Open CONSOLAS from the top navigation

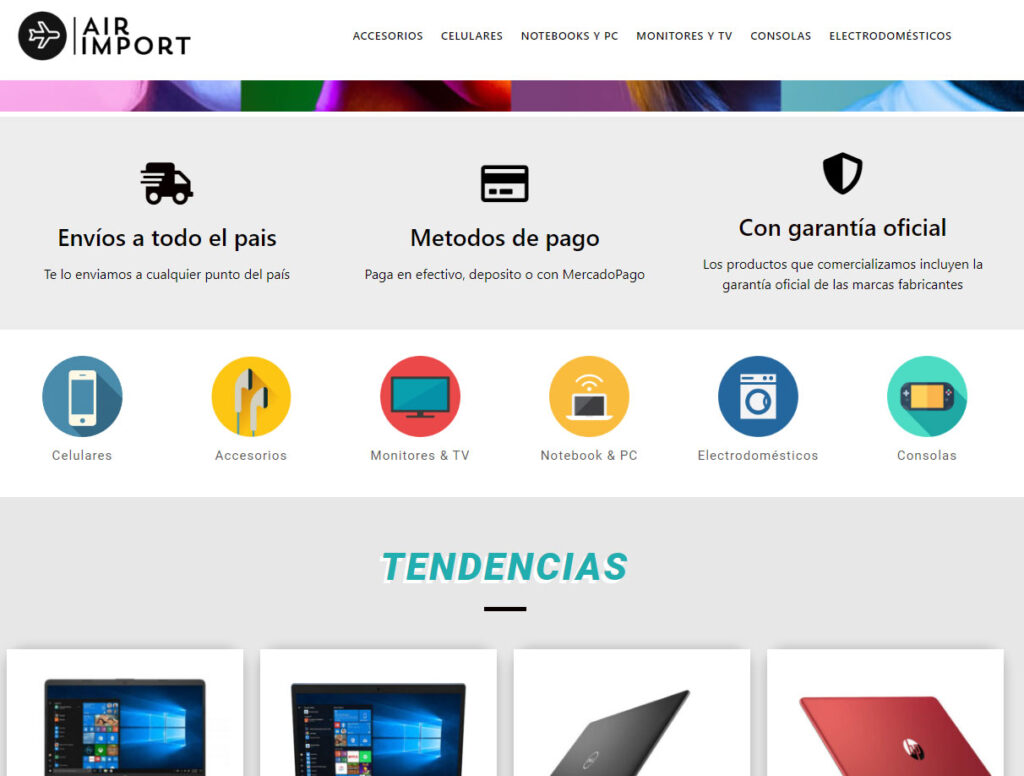tap(781, 36)
